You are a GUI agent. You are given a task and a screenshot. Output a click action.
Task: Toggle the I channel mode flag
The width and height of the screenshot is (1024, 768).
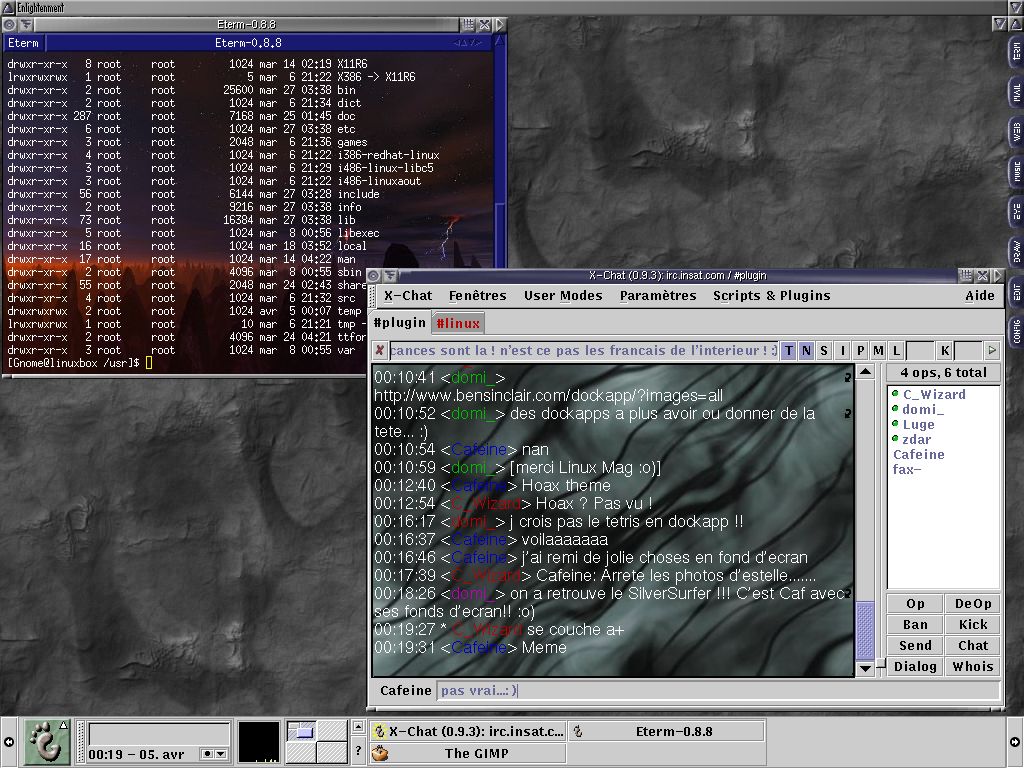click(x=842, y=351)
